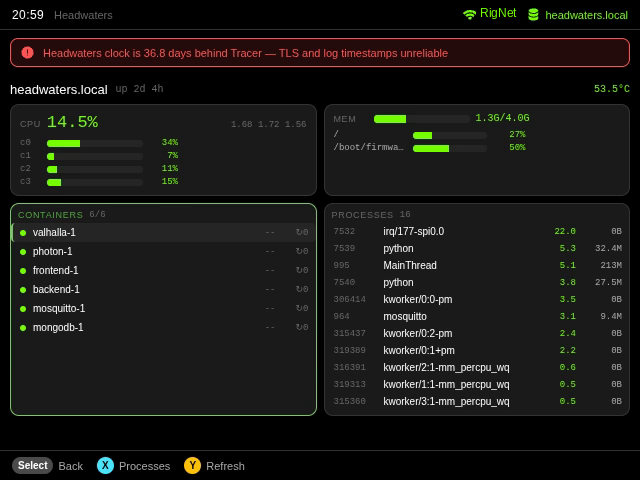Select the mosquitto process row
The width and height of the screenshot is (640, 480).
(x=477, y=316)
